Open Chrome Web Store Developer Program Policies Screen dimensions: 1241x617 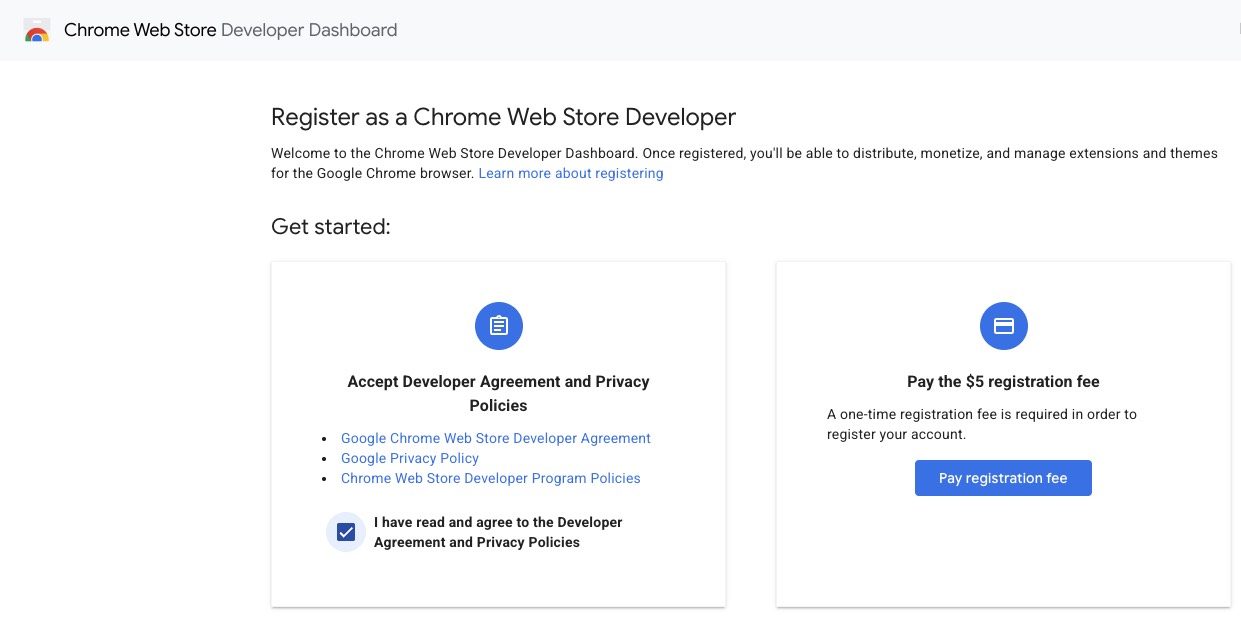[491, 478]
